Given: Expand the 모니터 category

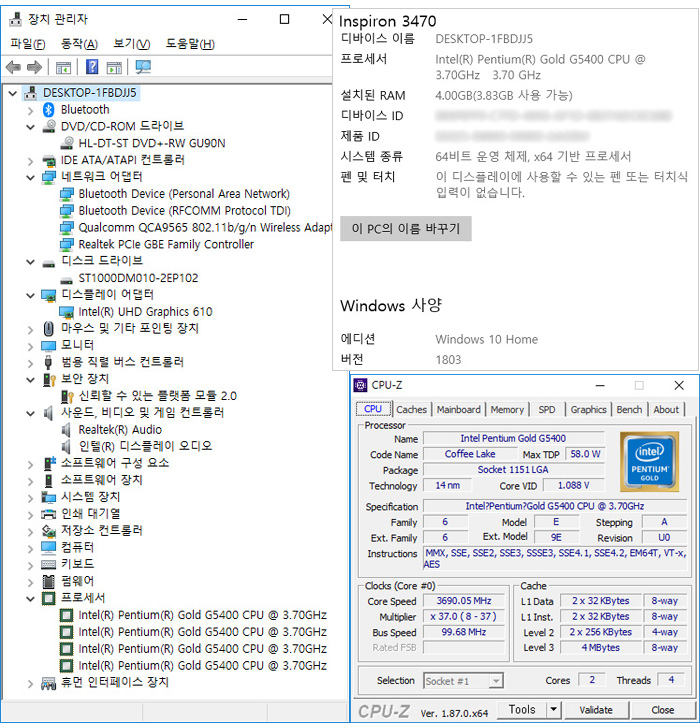Looking at the screenshot, I should pyautogui.click(x=31, y=346).
